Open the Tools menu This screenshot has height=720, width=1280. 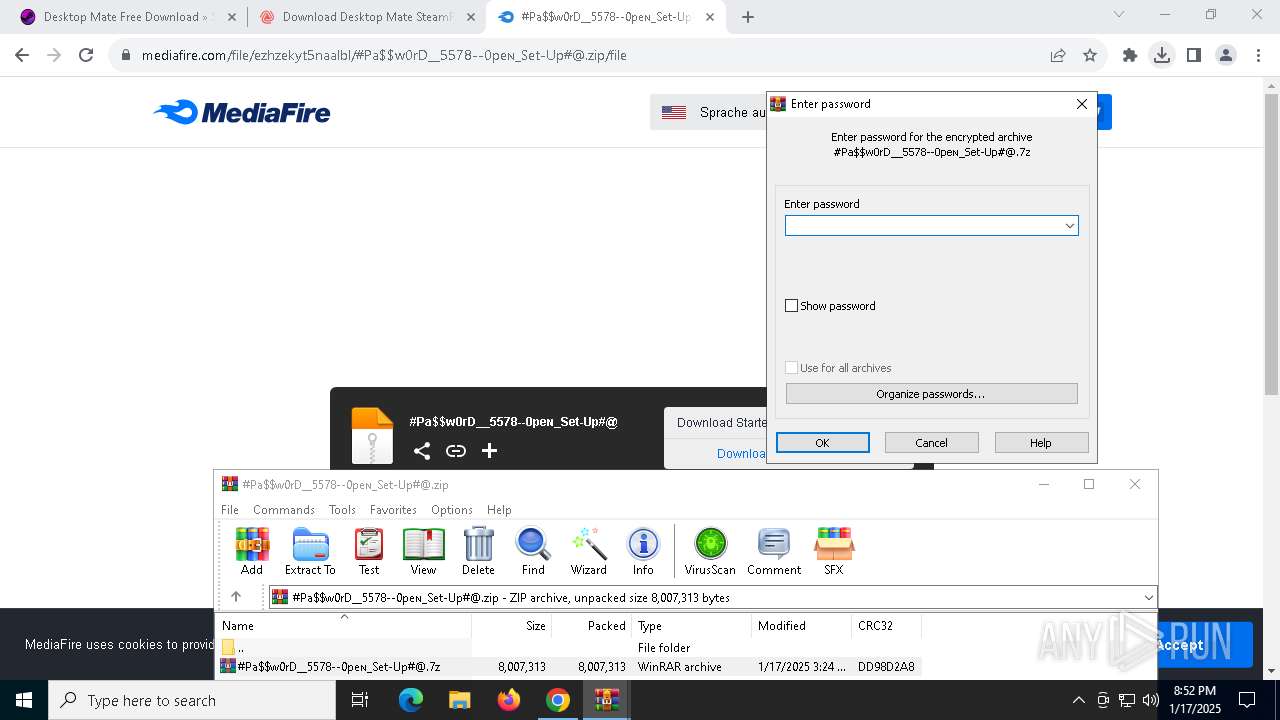[342, 509]
